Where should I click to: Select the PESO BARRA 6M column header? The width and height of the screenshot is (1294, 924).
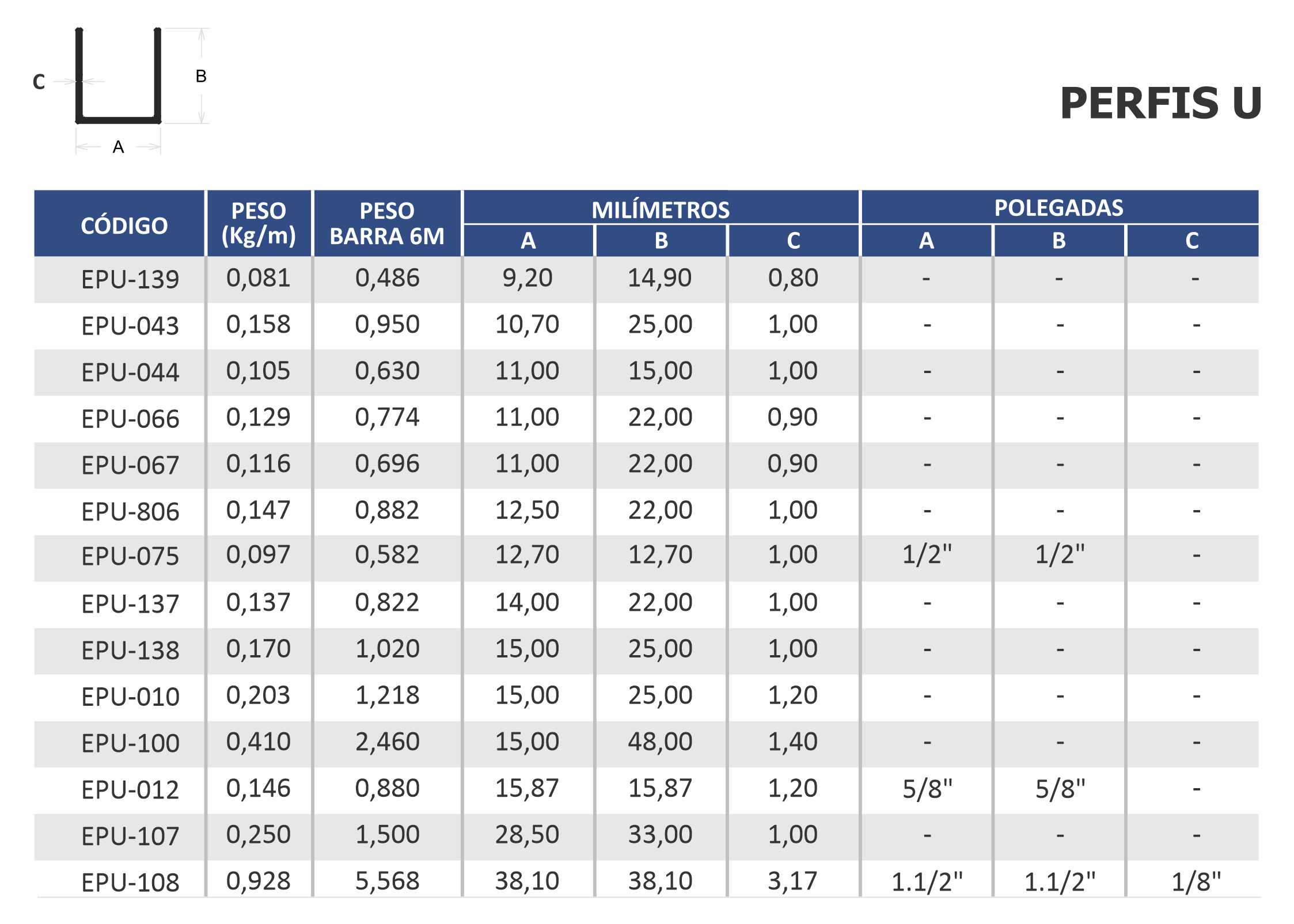[x=387, y=223]
